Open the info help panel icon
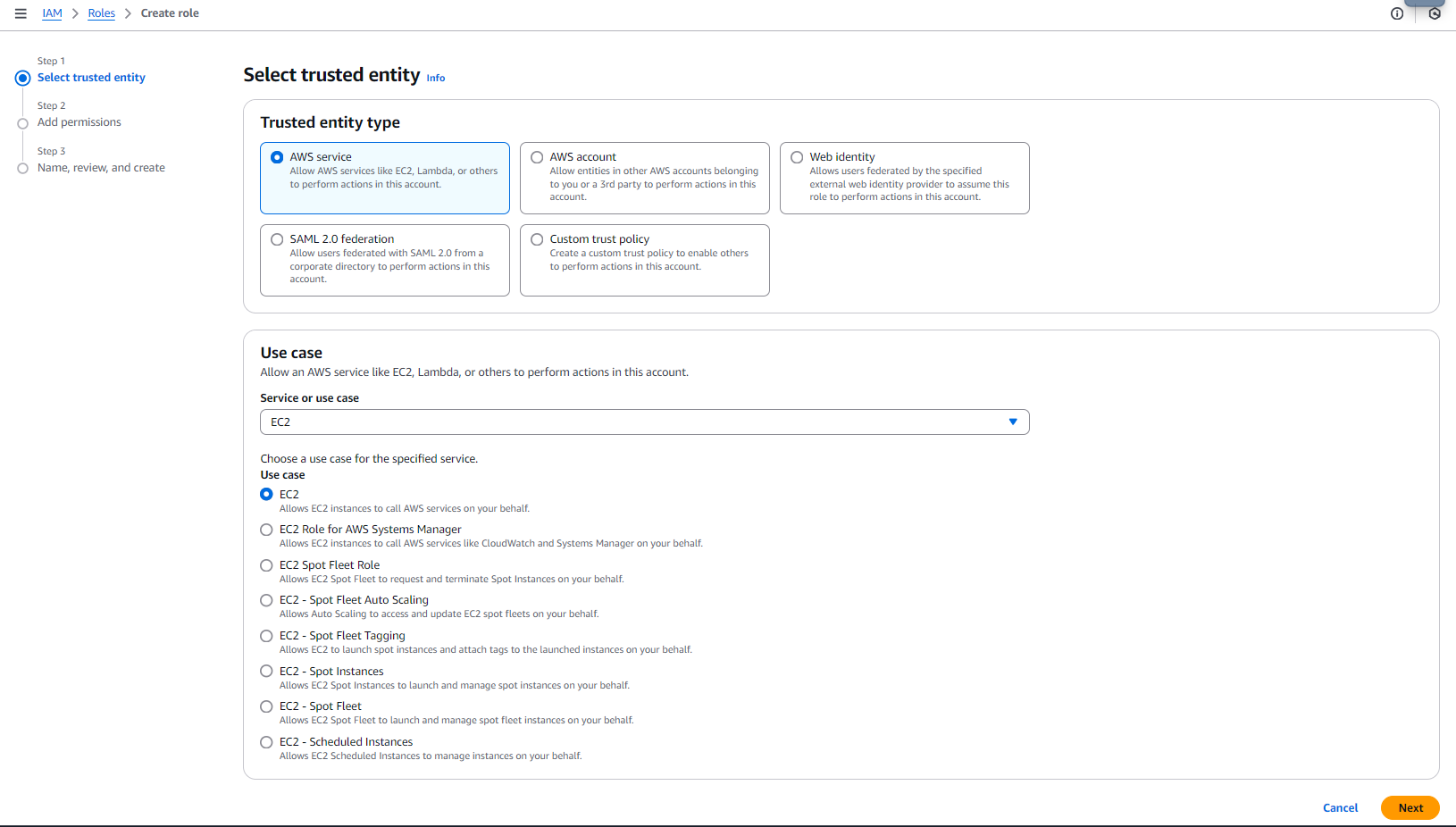The height and width of the screenshot is (827, 1456). coord(1397,13)
